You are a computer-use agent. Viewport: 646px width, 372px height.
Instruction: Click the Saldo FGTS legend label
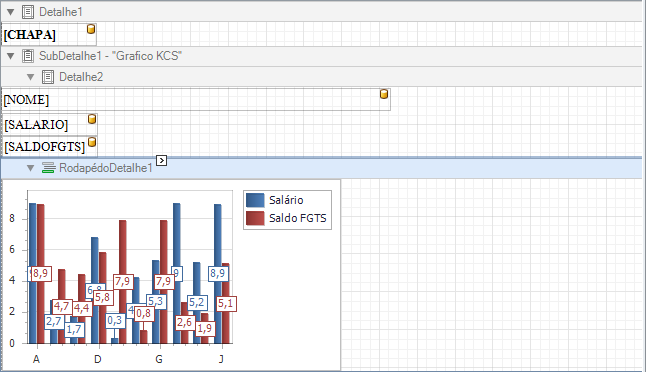click(x=298, y=218)
